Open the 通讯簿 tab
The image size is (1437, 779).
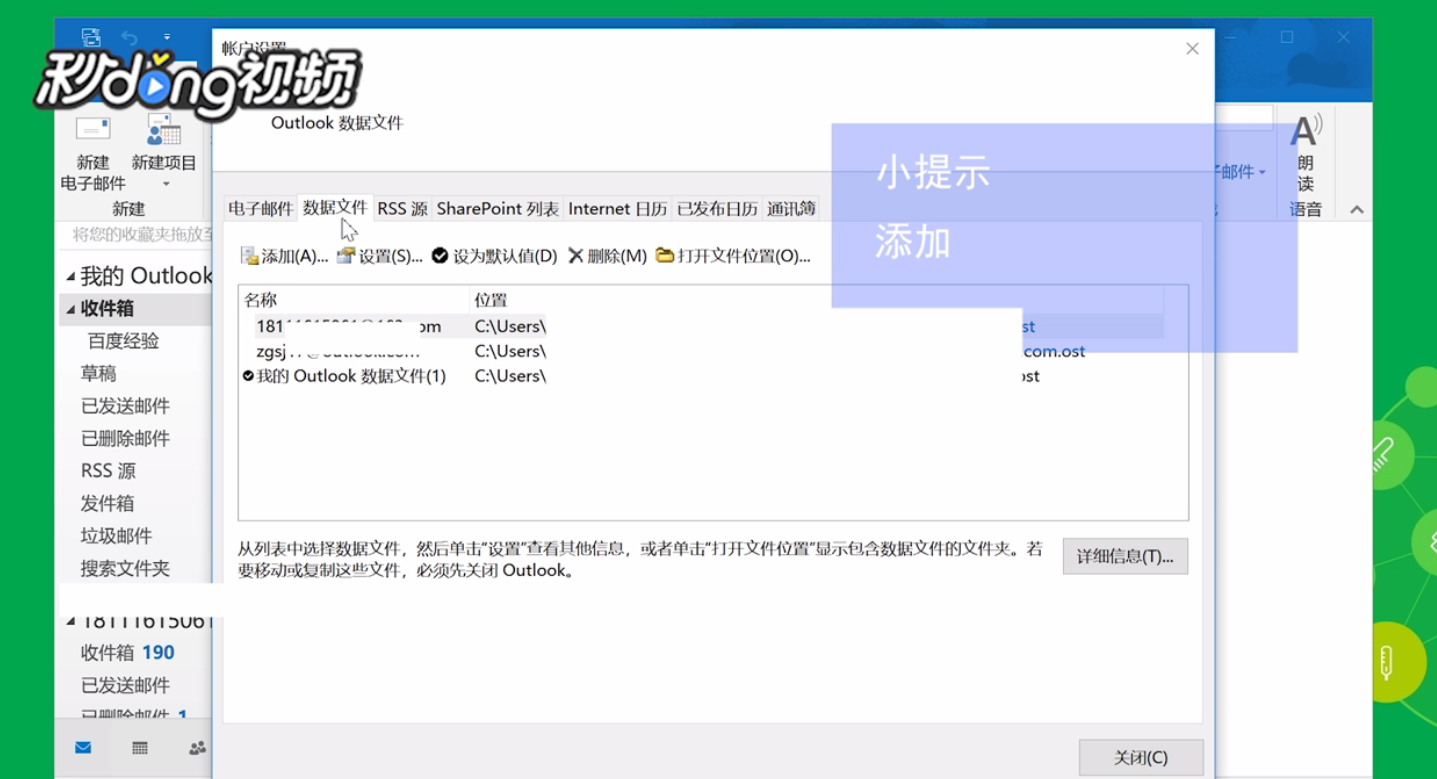791,208
